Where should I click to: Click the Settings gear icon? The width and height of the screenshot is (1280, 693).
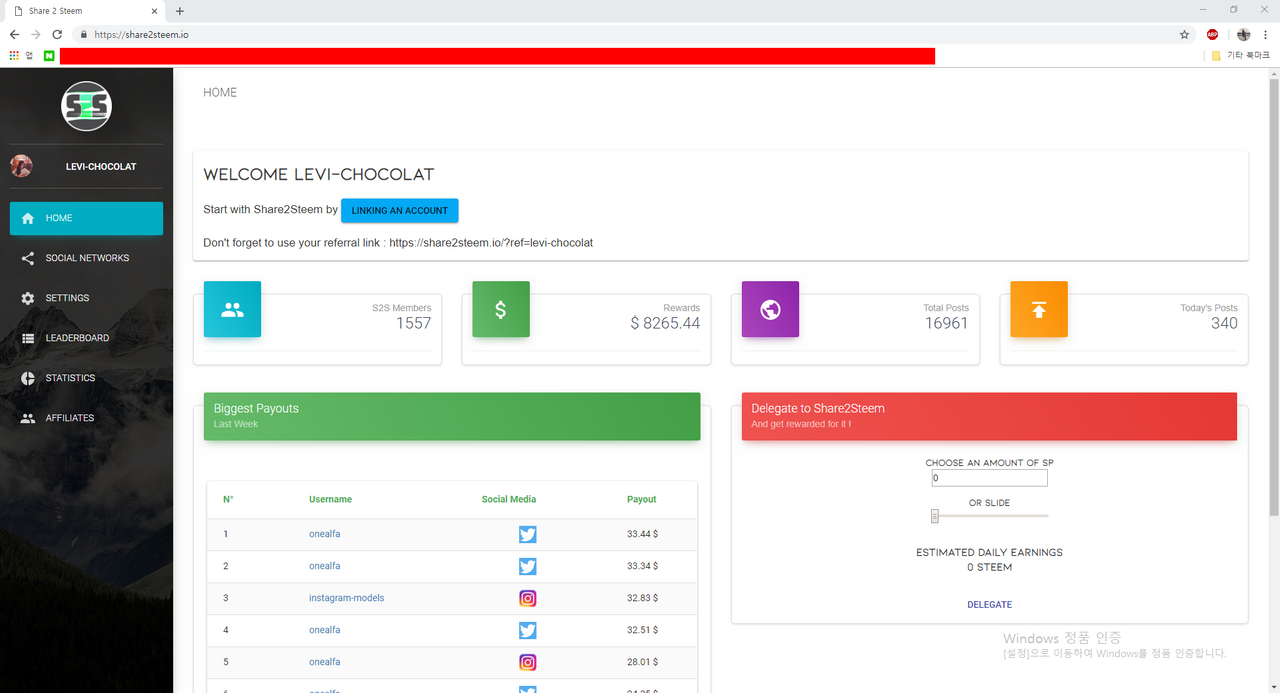pos(27,298)
